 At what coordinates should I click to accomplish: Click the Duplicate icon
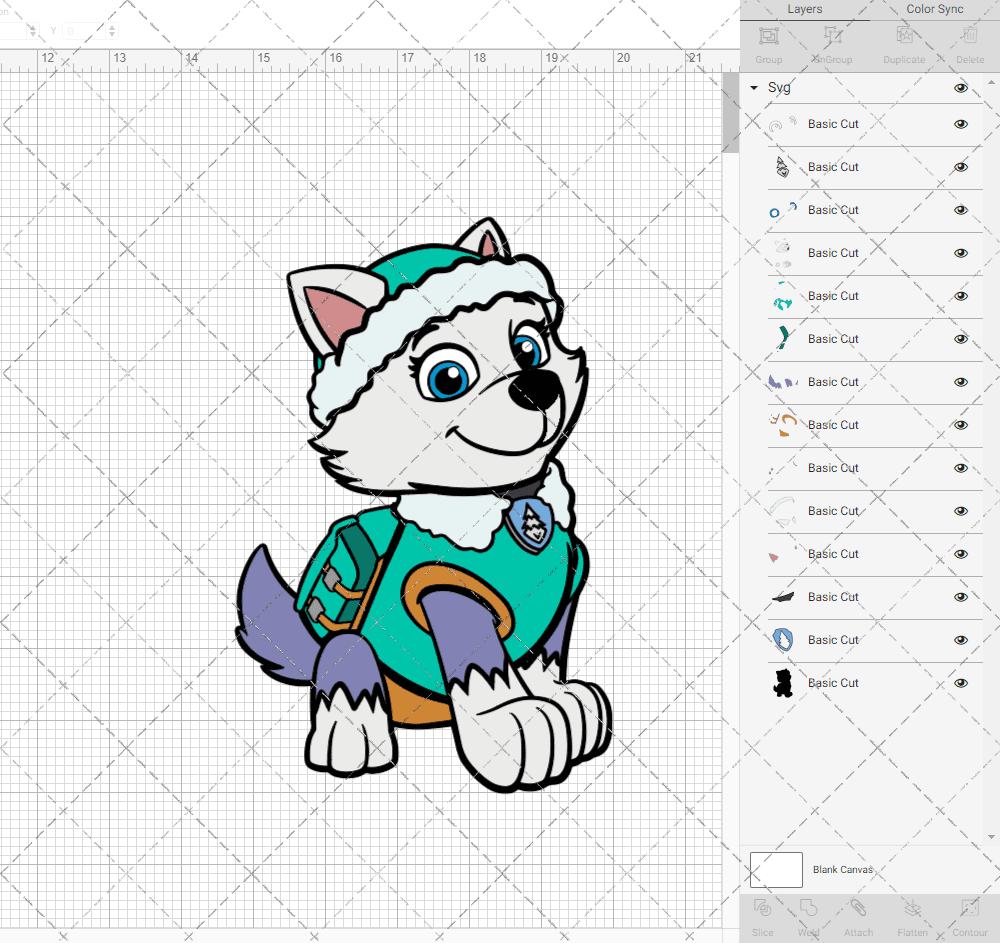tap(904, 36)
